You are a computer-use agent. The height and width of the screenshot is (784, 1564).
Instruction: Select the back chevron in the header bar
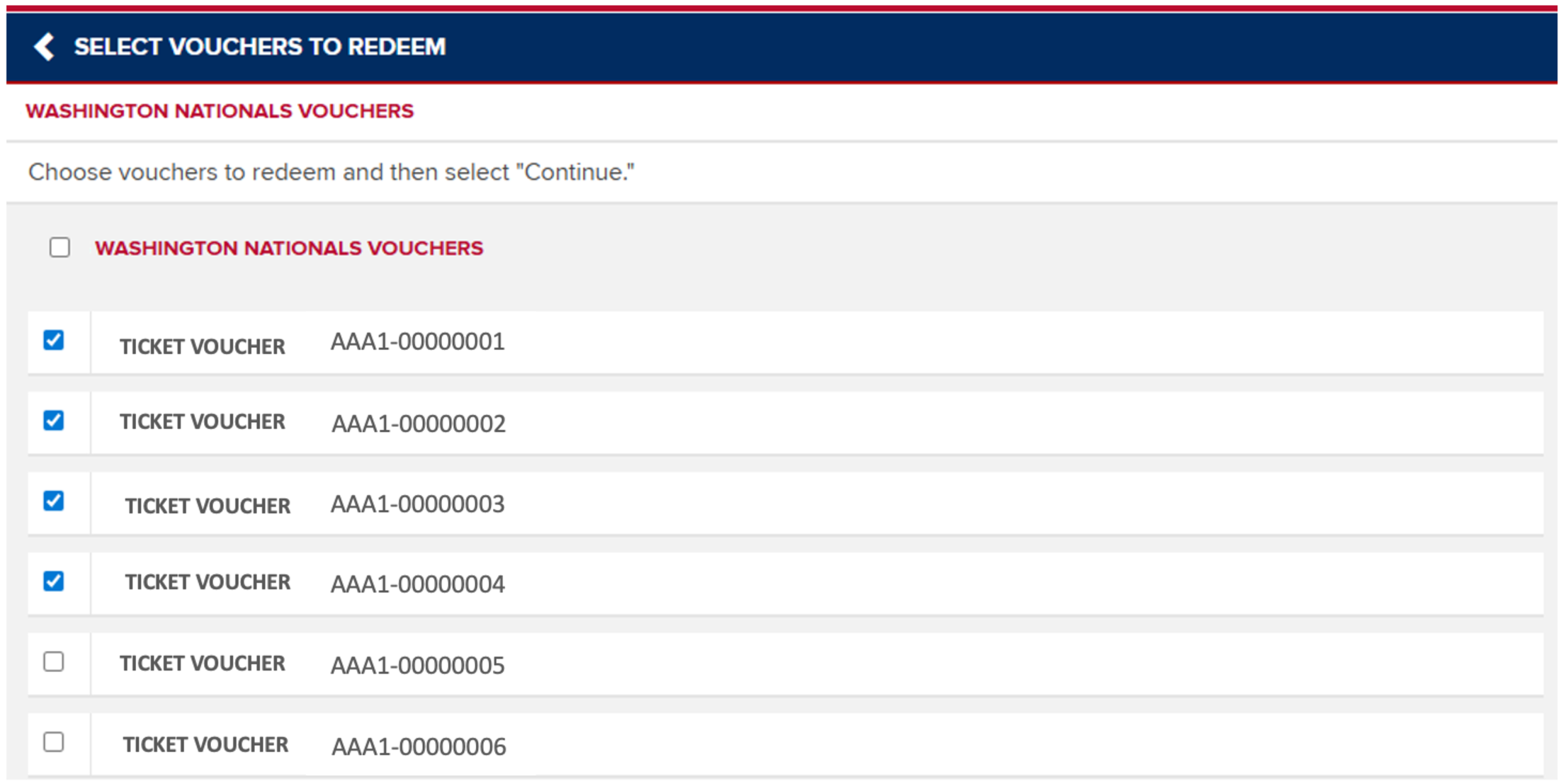(45, 47)
